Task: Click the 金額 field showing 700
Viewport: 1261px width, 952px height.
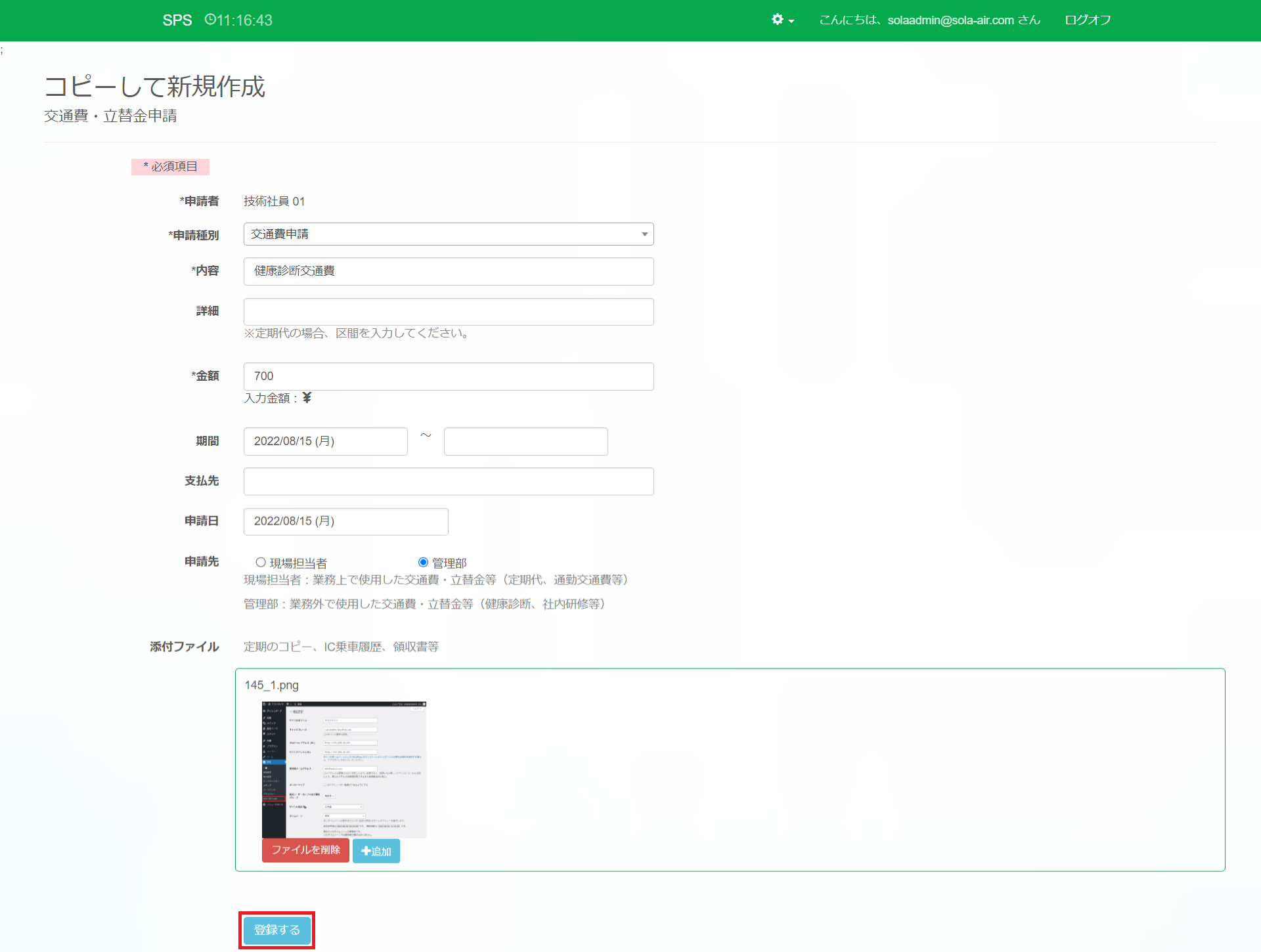Action: point(449,376)
